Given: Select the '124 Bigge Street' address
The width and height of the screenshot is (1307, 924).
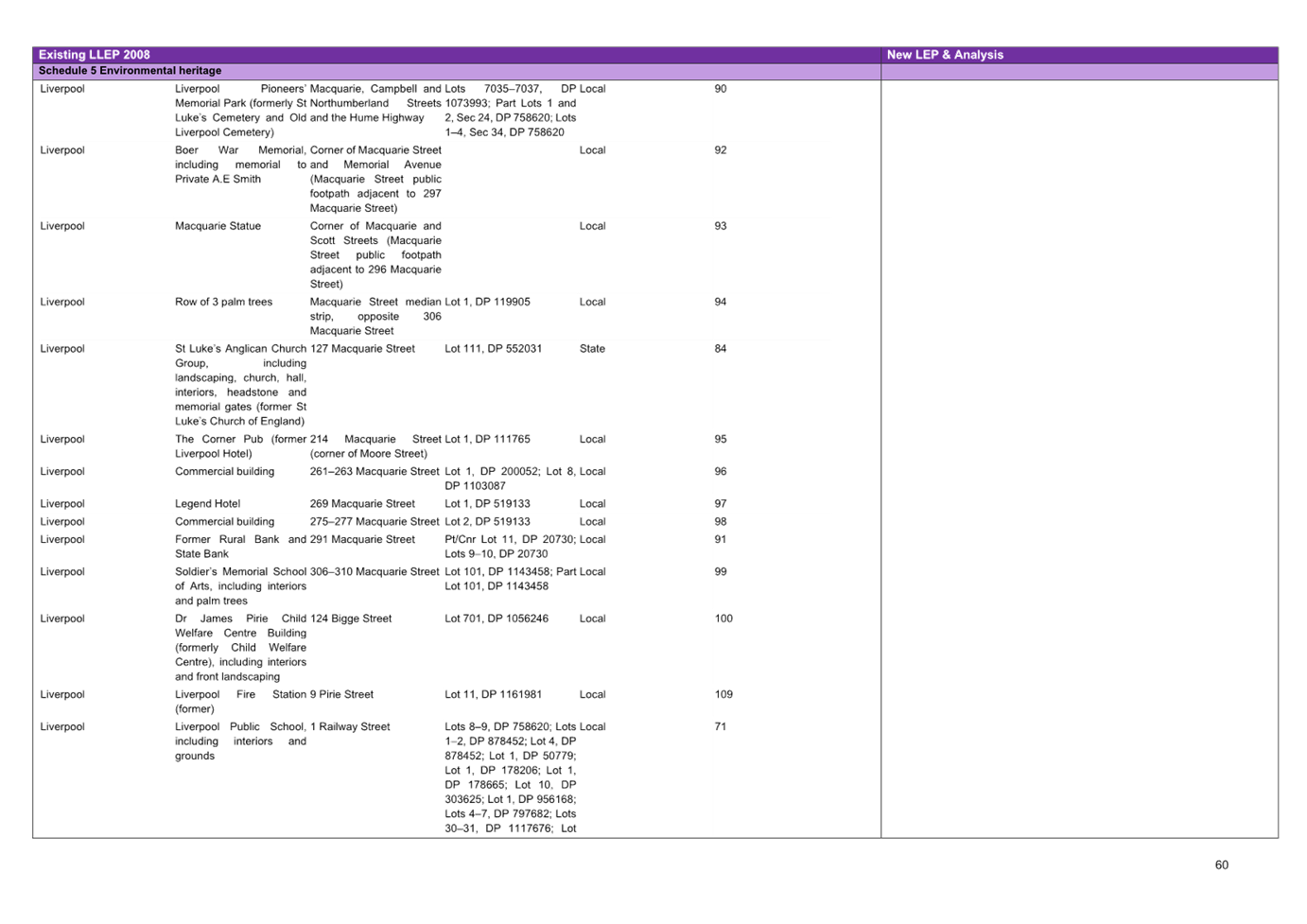Looking at the screenshot, I should coord(351,619).
